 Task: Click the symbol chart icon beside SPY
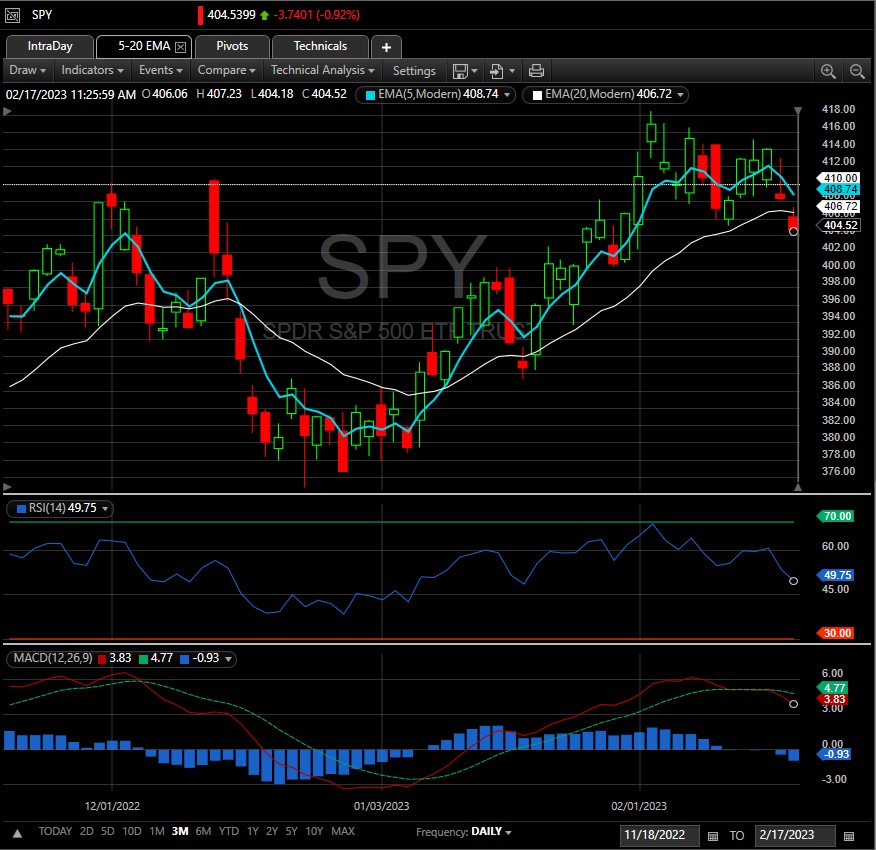pyautogui.click(x=12, y=16)
